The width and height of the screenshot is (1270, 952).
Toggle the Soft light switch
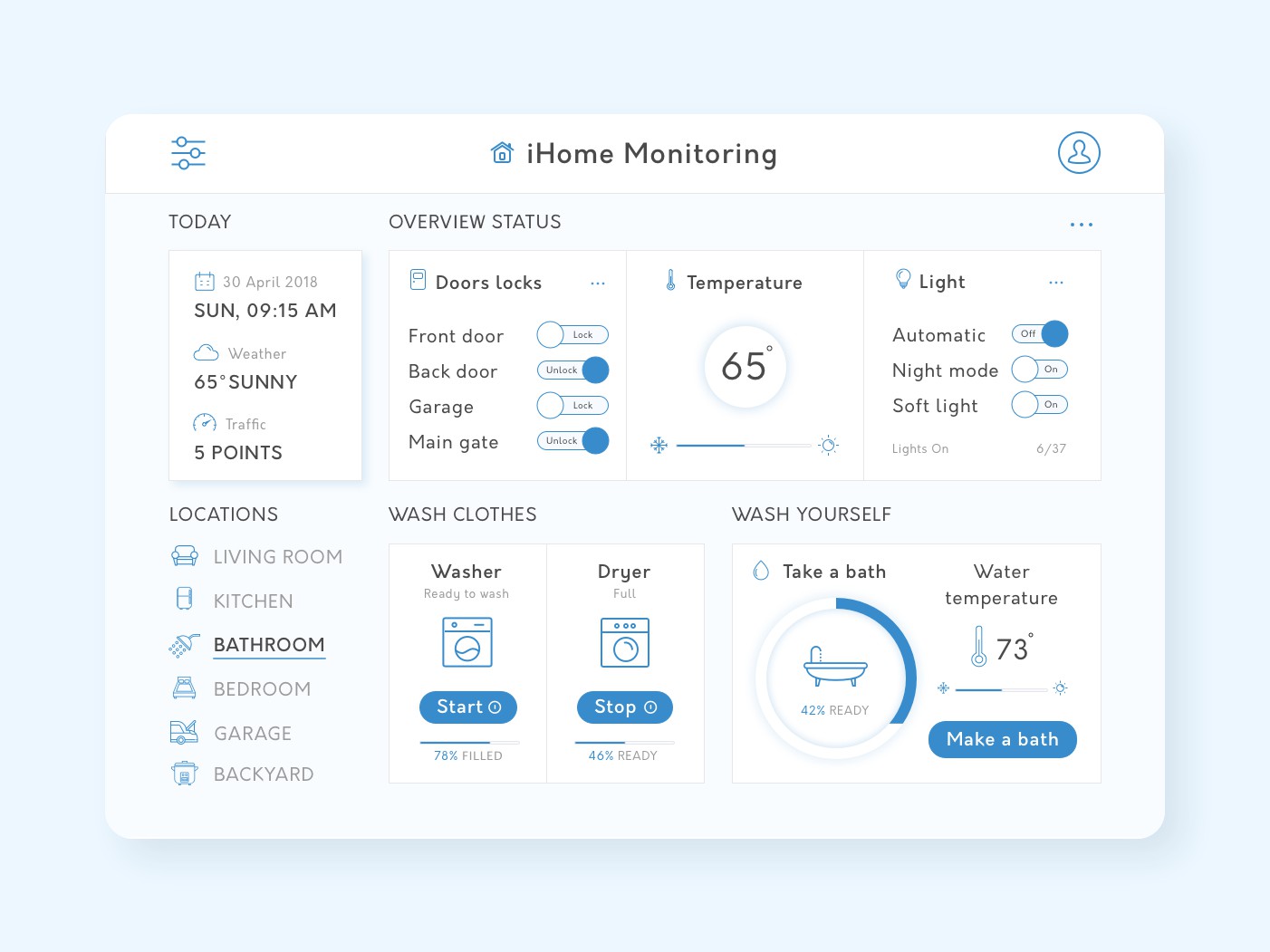1040,404
